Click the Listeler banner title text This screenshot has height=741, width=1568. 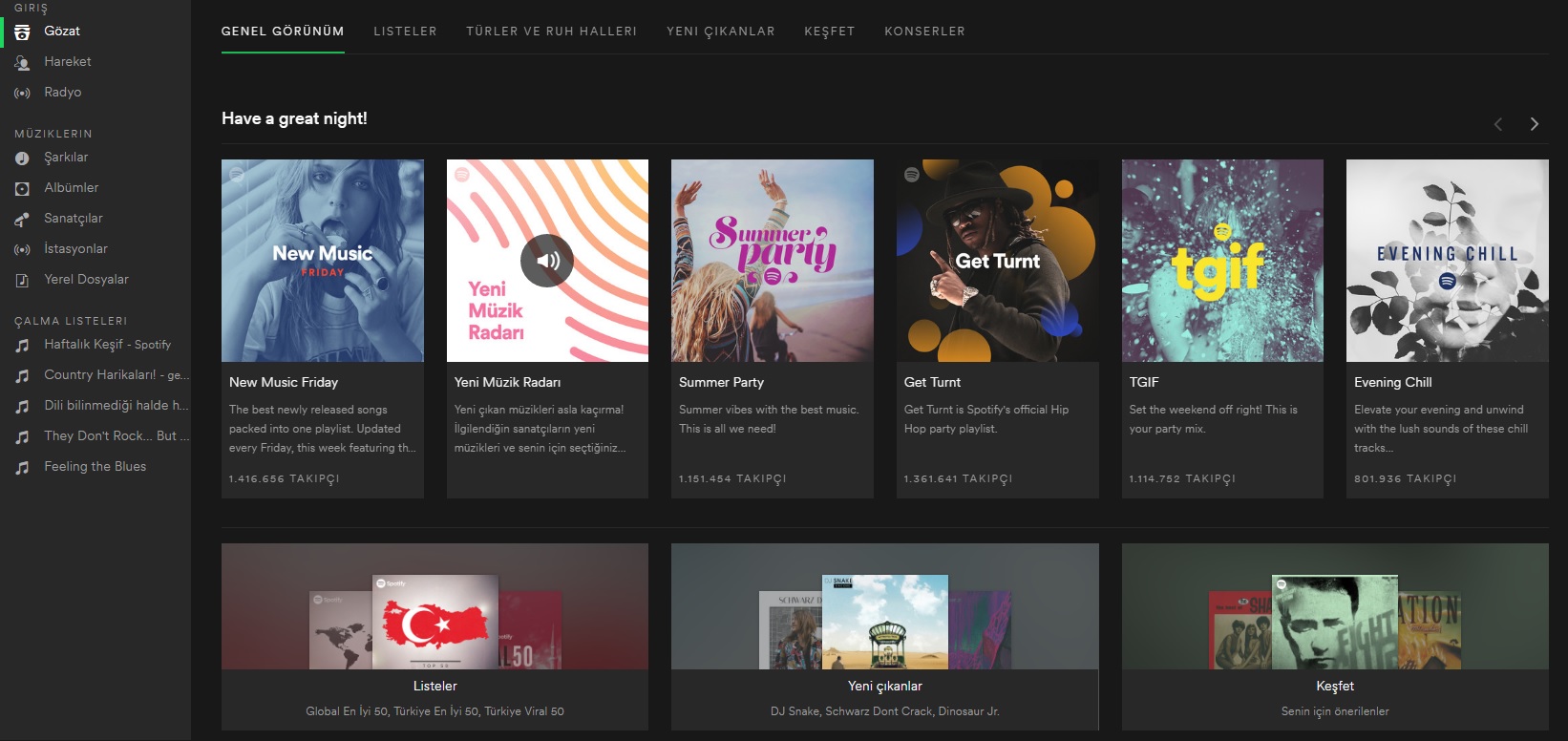pos(434,686)
